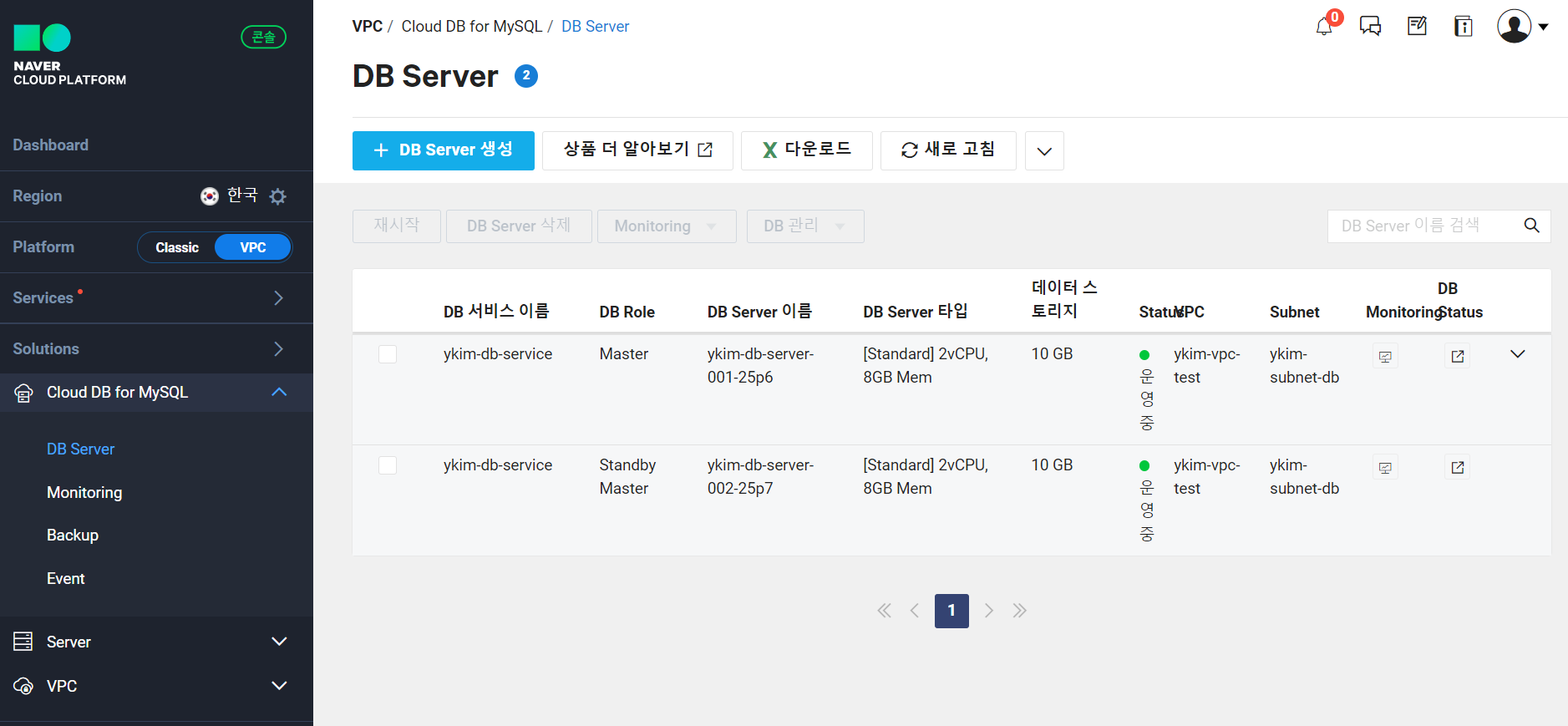Click the VPC cloud sidebar icon
The height and width of the screenshot is (726, 1568).
tap(23, 686)
